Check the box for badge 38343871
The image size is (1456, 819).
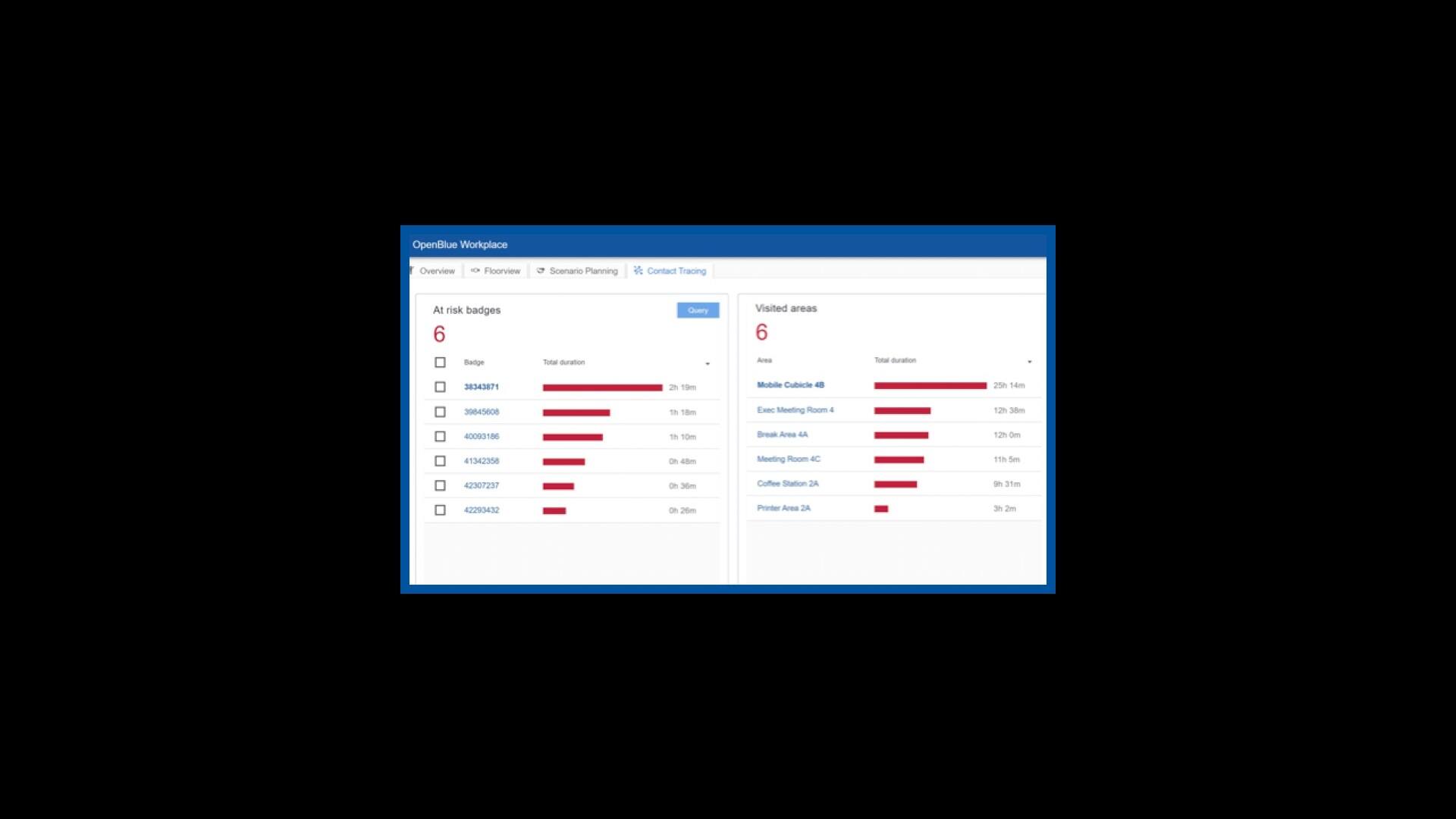click(x=440, y=388)
